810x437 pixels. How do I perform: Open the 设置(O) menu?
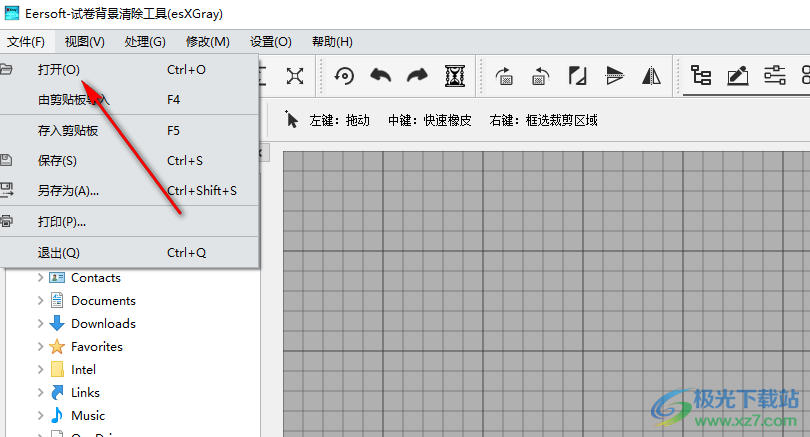pyautogui.click(x=271, y=42)
